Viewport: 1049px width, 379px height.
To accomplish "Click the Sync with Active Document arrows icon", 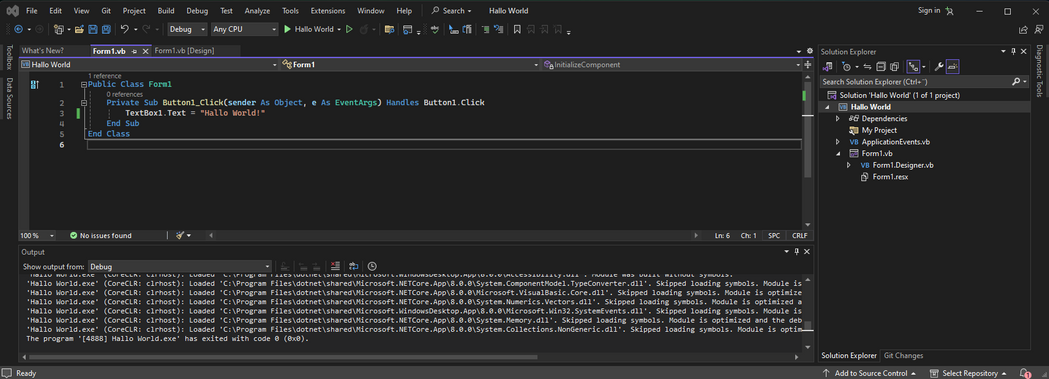I will pyautogui.click(x=868, y=66).
